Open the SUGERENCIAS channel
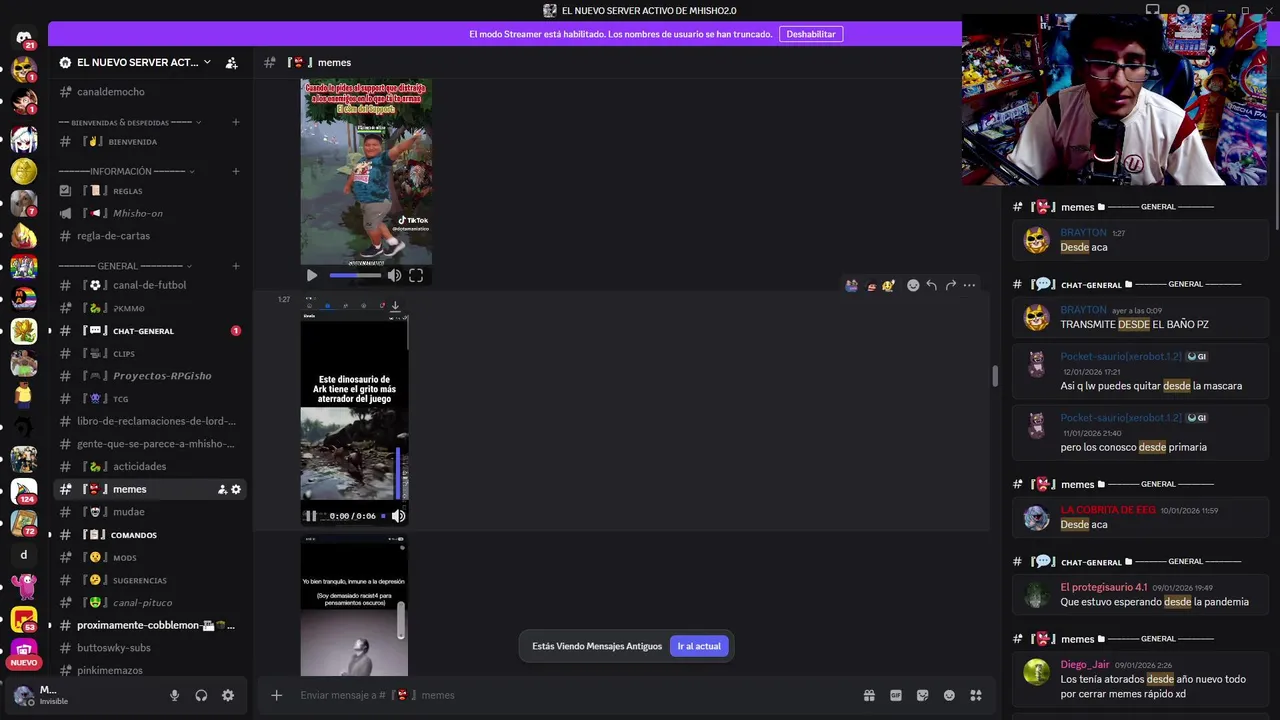Image resolution: width=1280 pixels, height=720 pixels. [x=149, y=580]
